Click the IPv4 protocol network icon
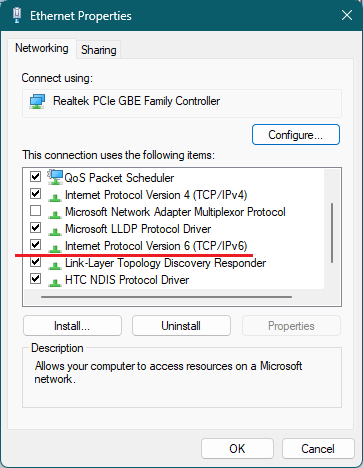The height and width of the screenshot is (468, 363). [55, 197]
